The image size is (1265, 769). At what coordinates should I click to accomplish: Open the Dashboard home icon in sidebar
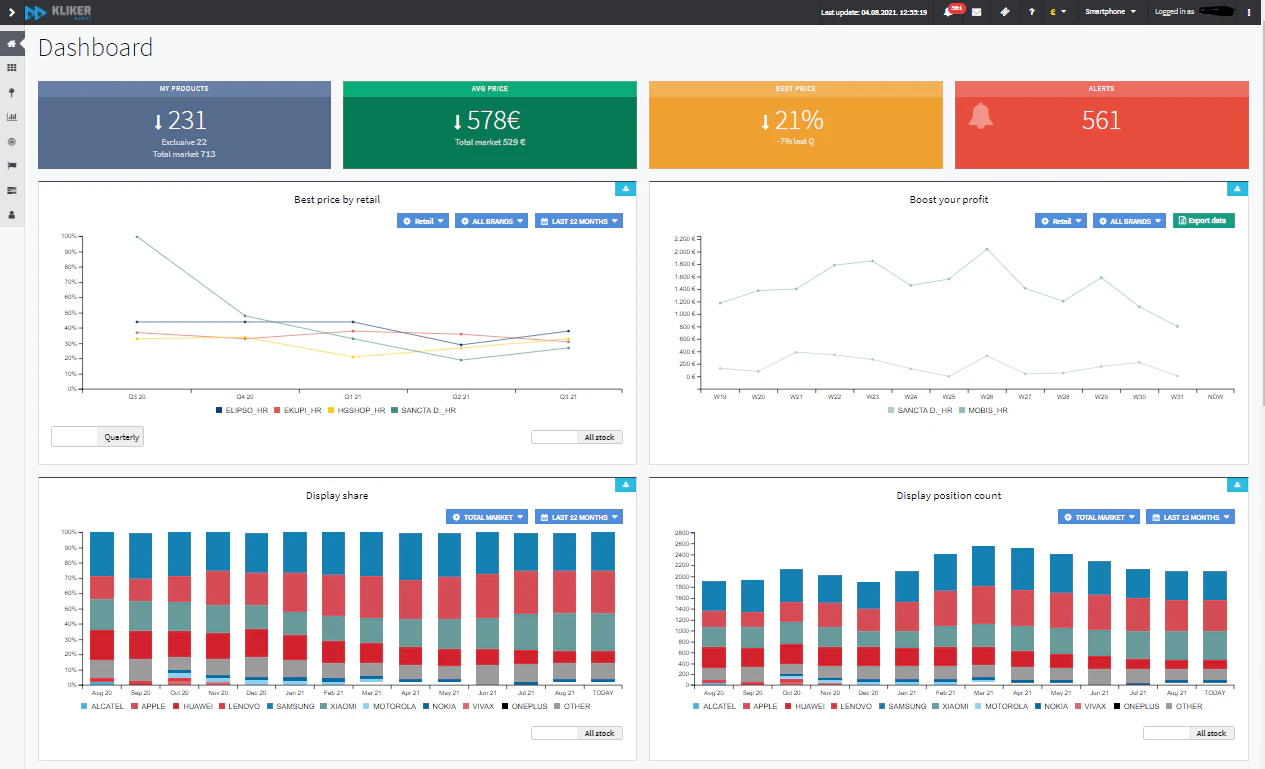pyautogui.click(x=13, y=43)
